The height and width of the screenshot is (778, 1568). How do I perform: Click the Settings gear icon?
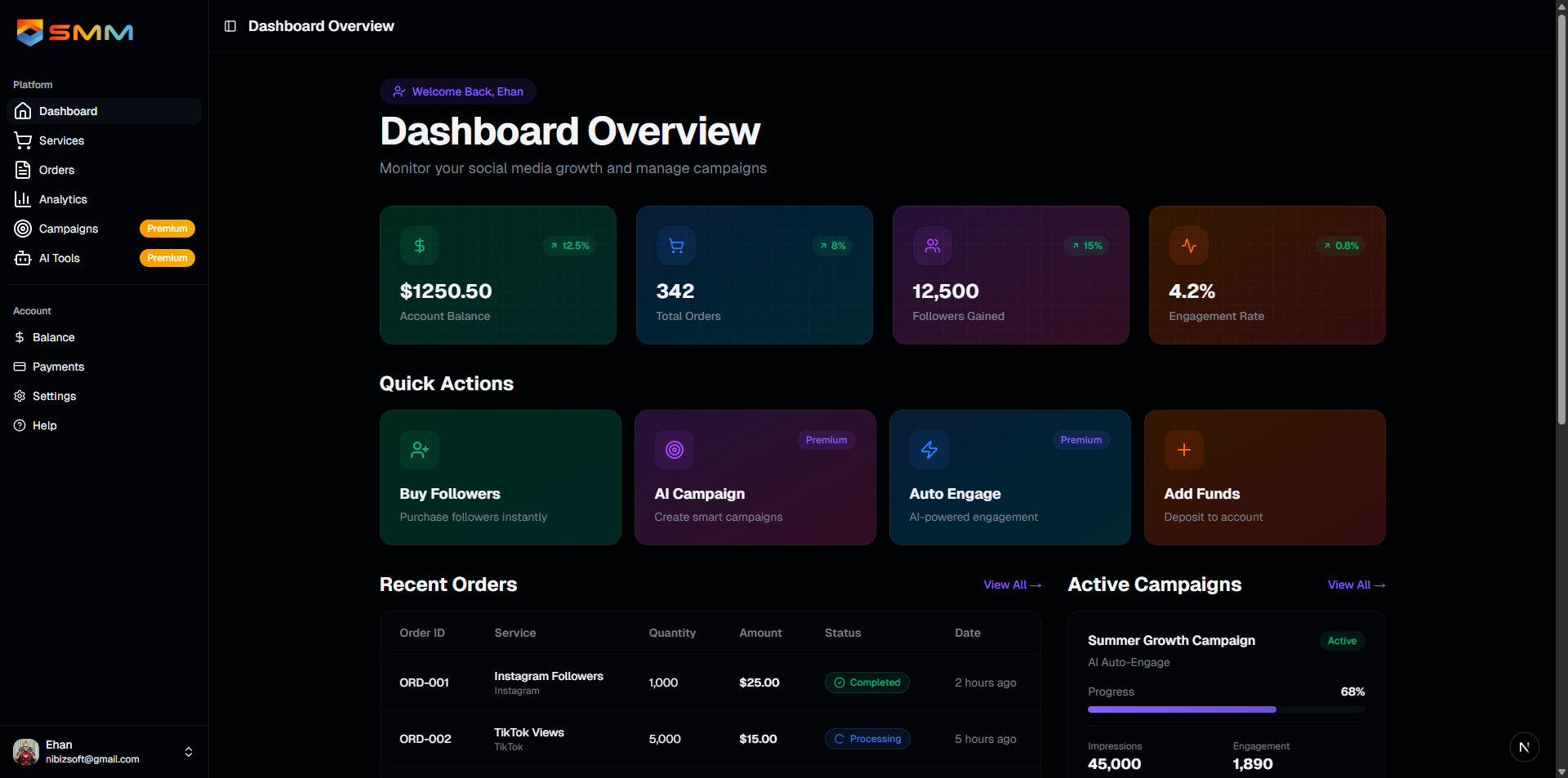(x=20, y=396)
